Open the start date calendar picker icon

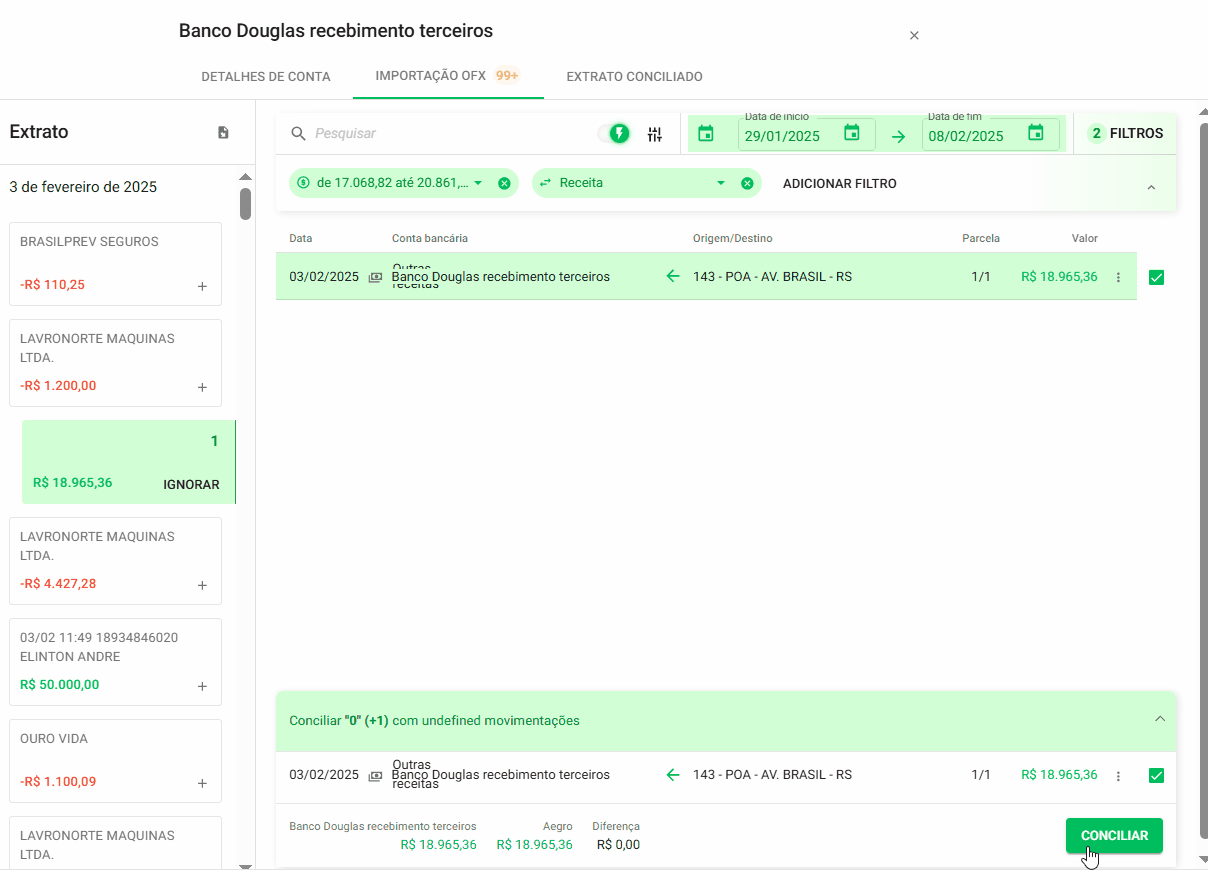click(851, 133)
